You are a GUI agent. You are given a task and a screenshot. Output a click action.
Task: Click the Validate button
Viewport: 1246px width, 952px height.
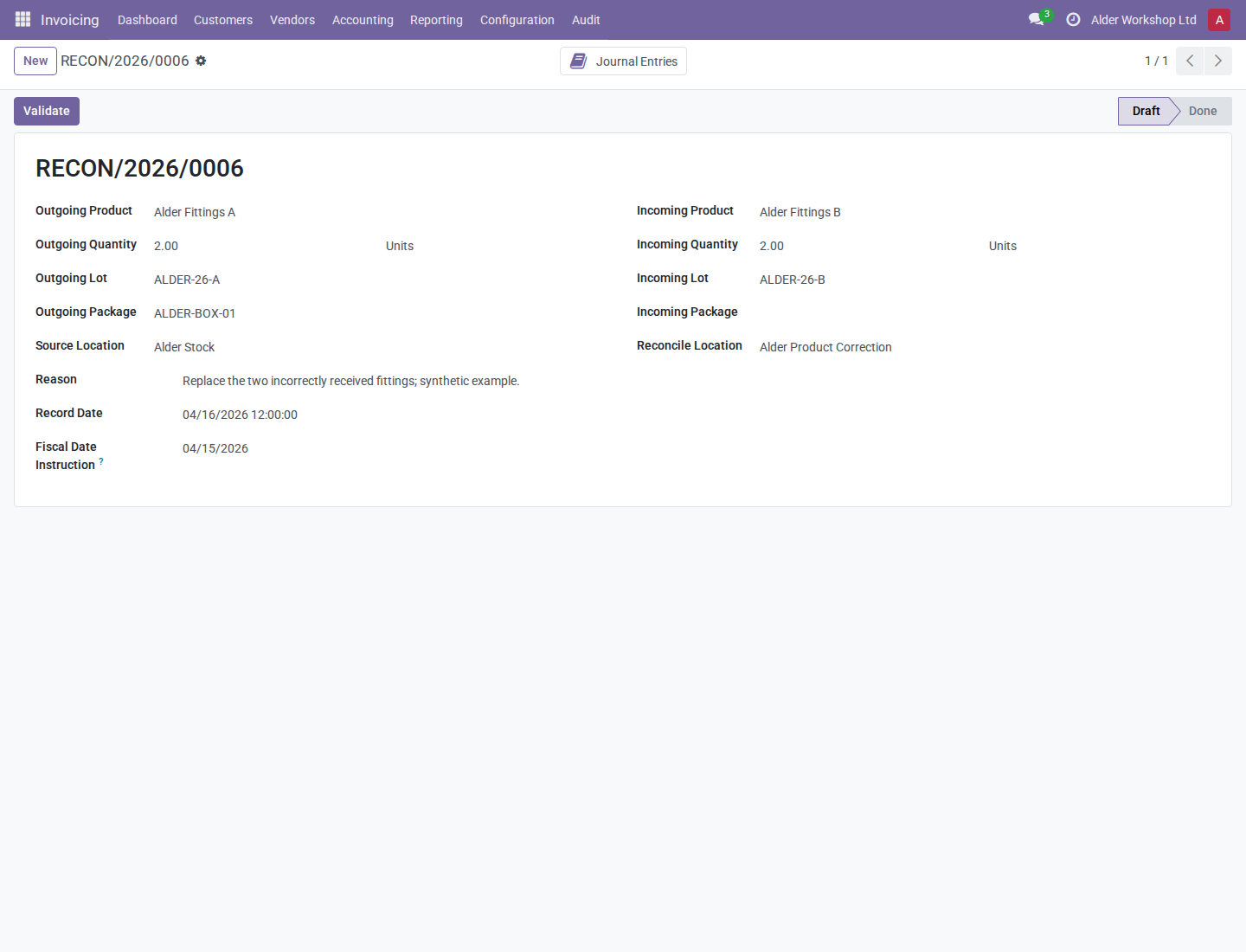(47, 111)
